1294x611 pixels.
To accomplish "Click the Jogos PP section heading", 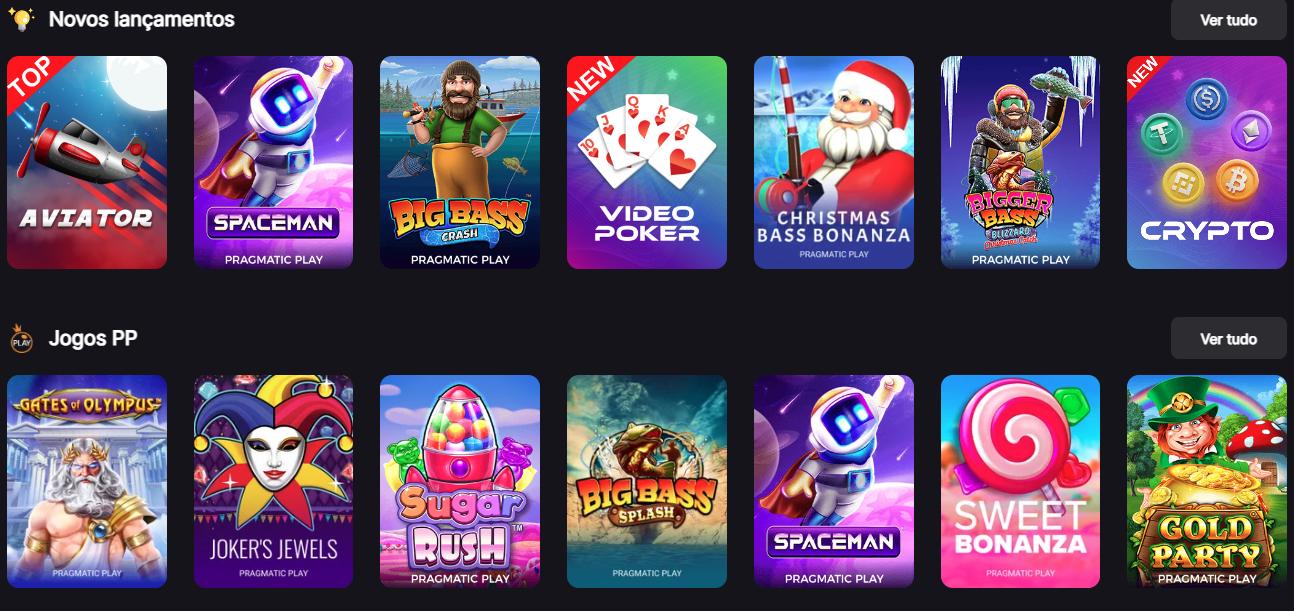I will click(x=93, y=338).
